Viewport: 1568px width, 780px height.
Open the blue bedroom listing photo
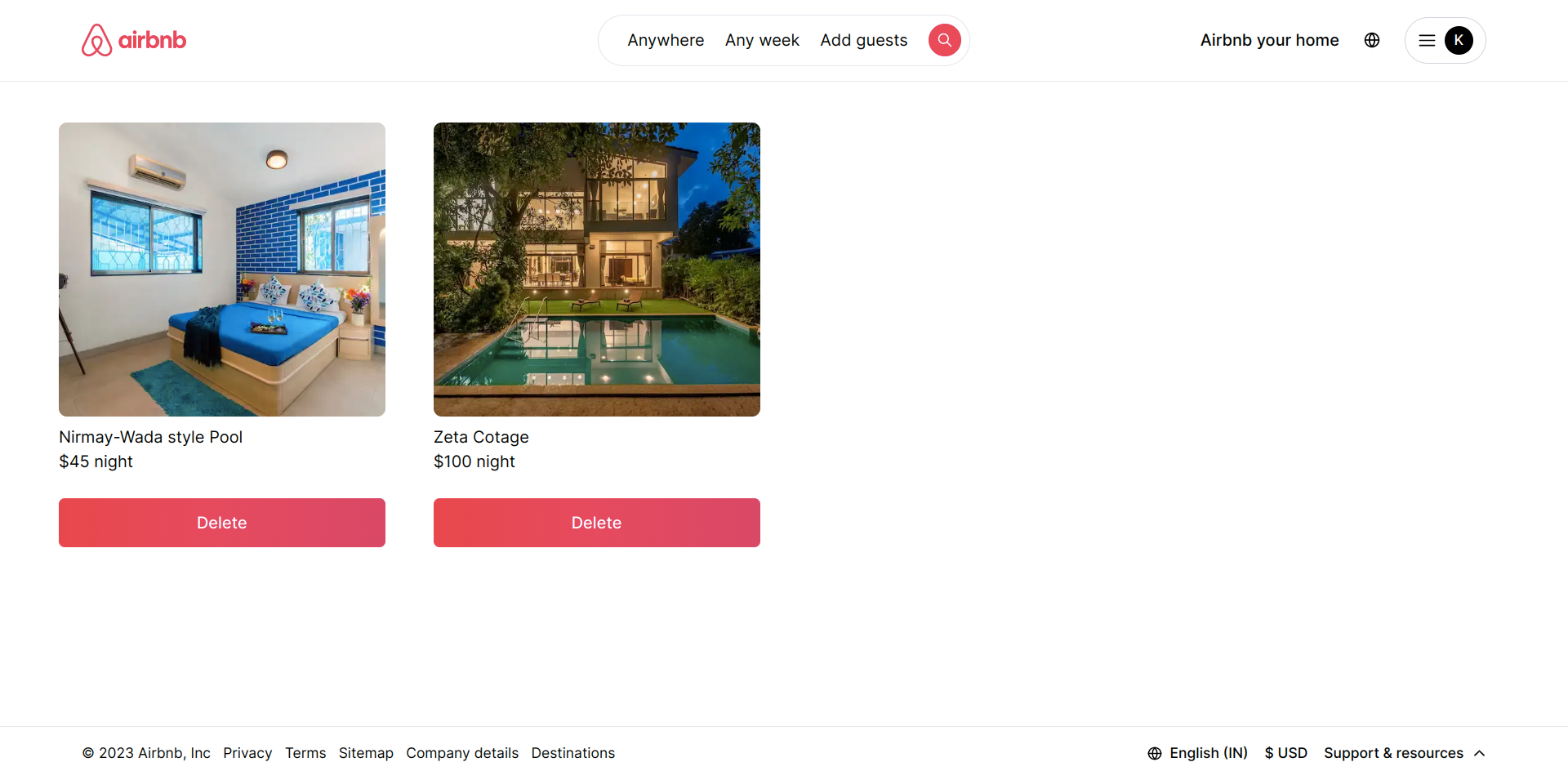pos(222,270)
